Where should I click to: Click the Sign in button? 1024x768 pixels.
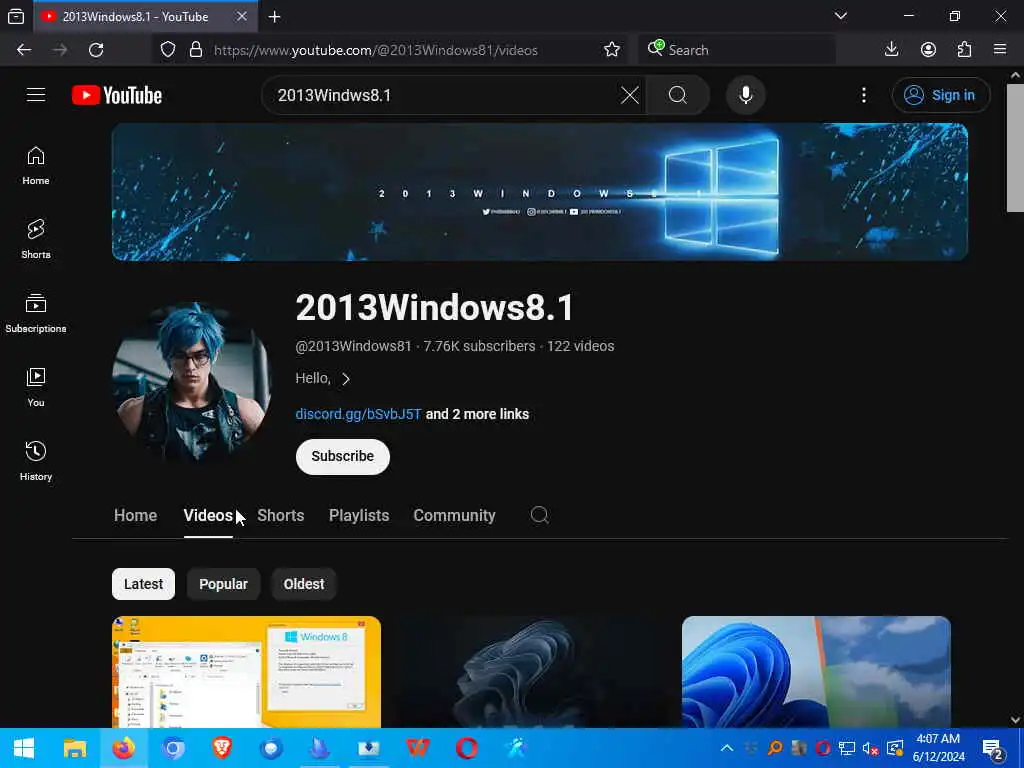click(x=941, y=95)
